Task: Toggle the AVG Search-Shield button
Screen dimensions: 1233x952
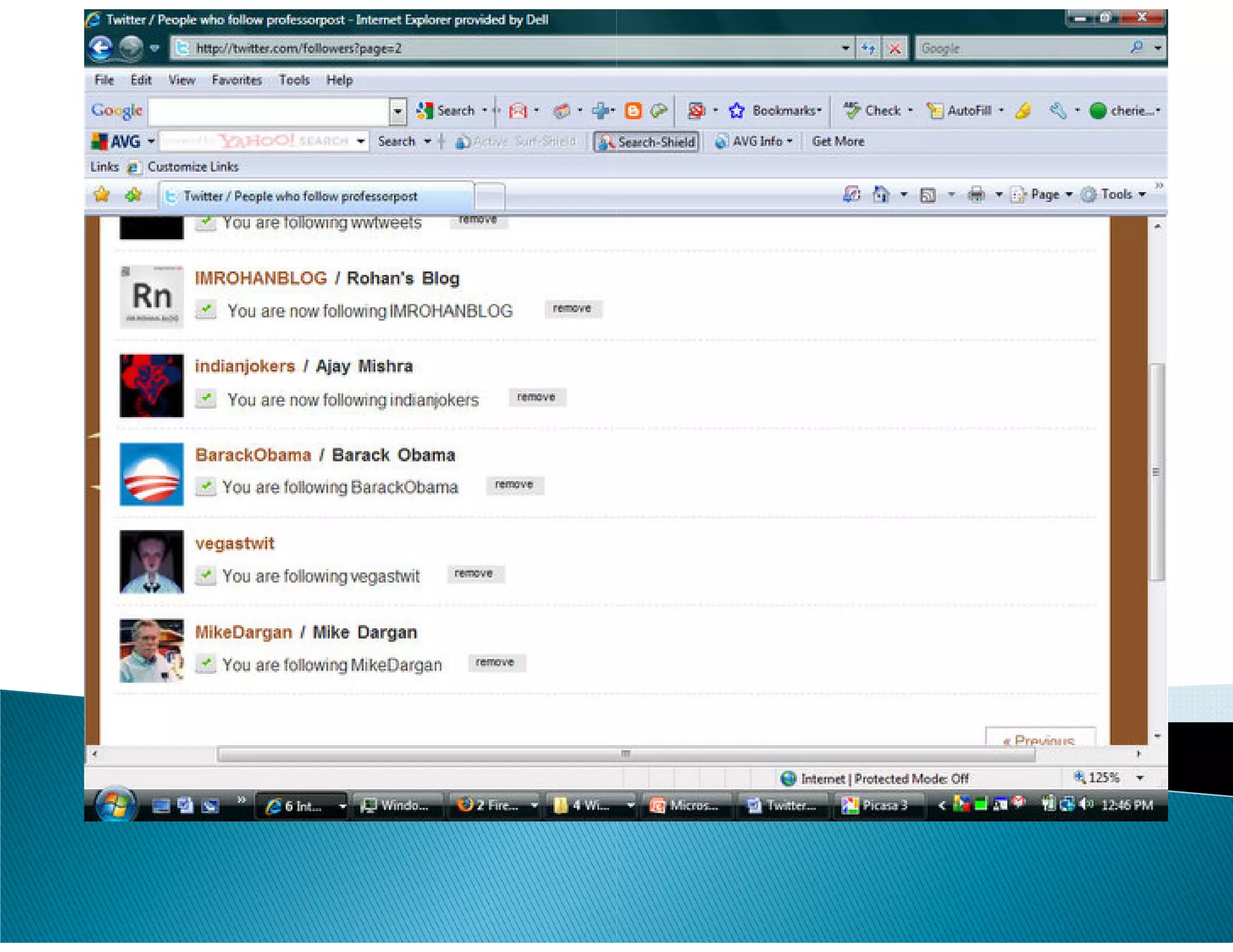Action: pos(647,142)
